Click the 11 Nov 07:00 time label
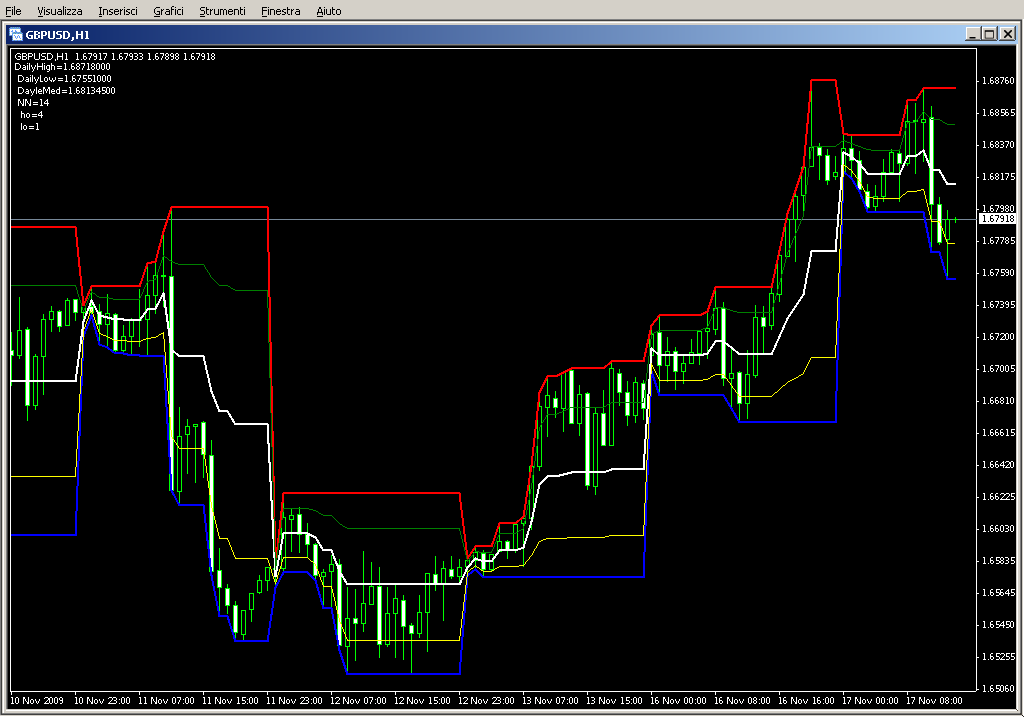The width and height of the screenshot is (1024, 717). point(167,701)
